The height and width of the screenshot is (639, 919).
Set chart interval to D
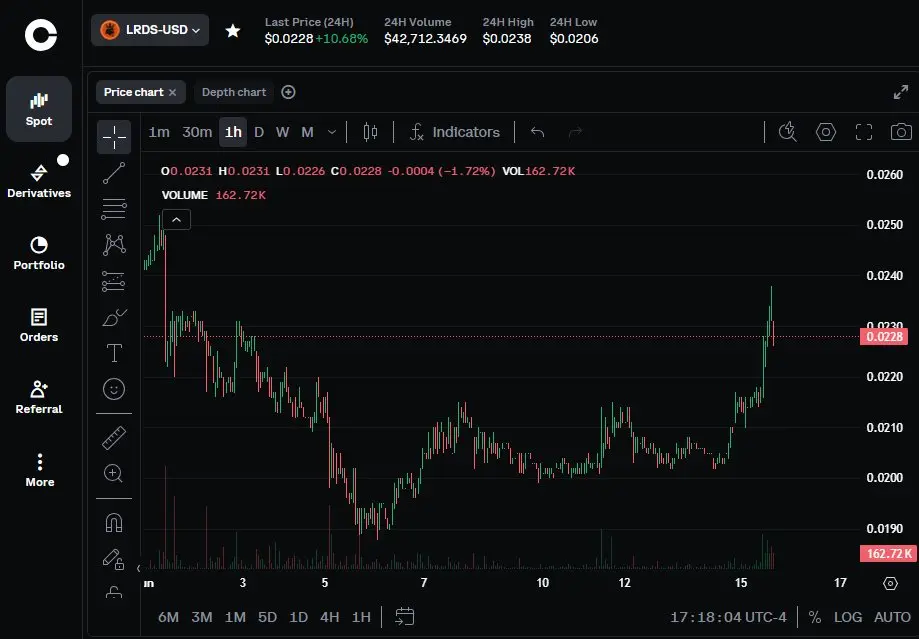click(x=259, y=132)
